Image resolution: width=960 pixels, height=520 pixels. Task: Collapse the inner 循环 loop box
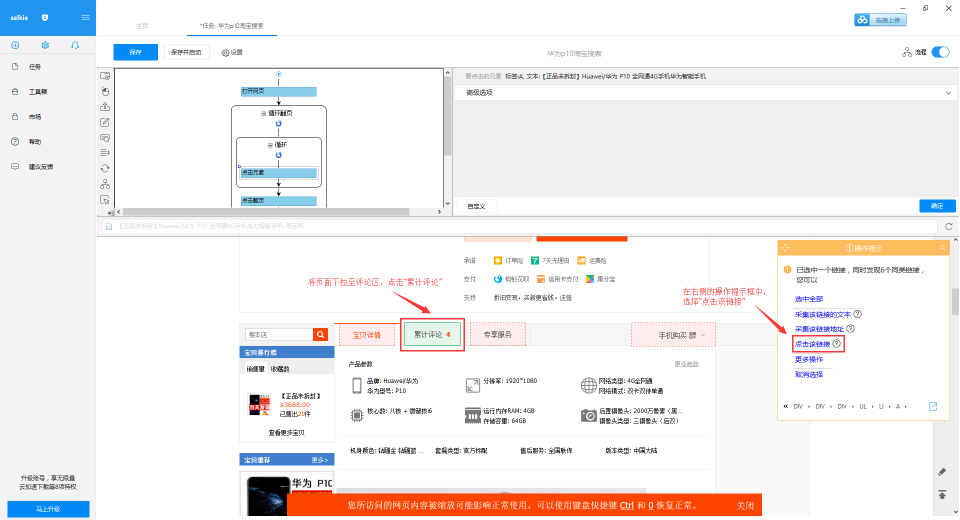coord(270,145)
